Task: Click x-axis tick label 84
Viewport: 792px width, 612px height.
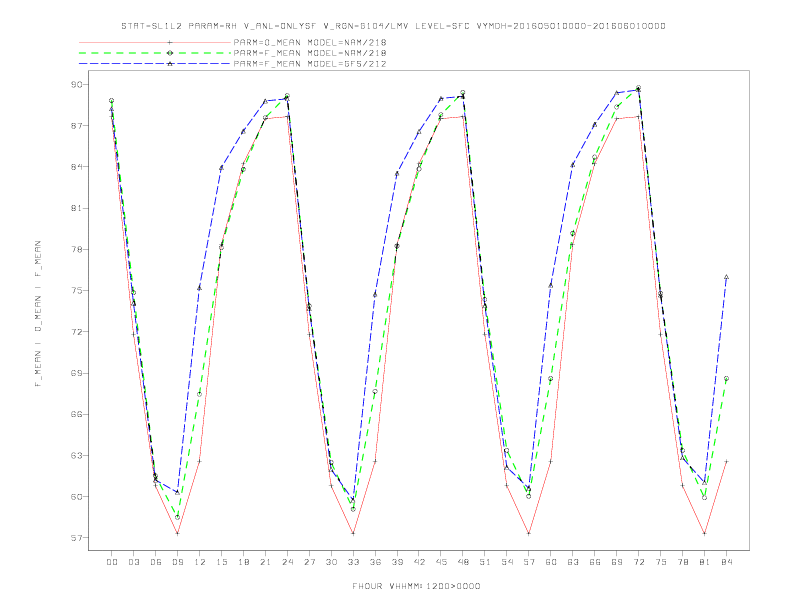Action: [x=726, y=562]
